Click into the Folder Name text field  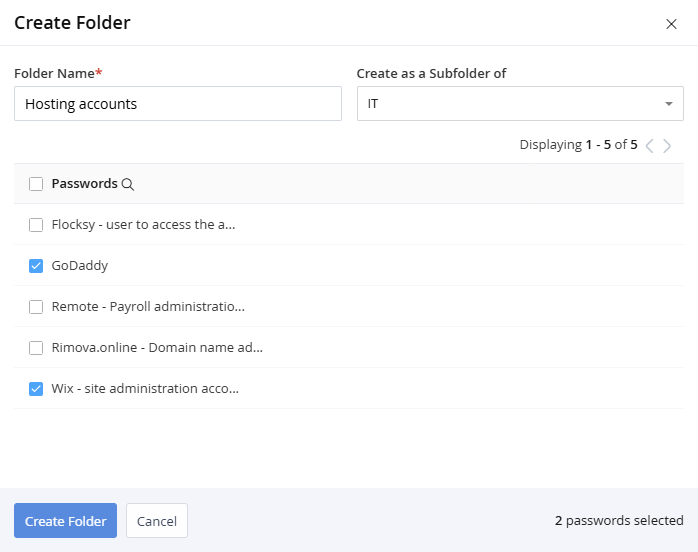pyautogui.click(x=178, y=104)
